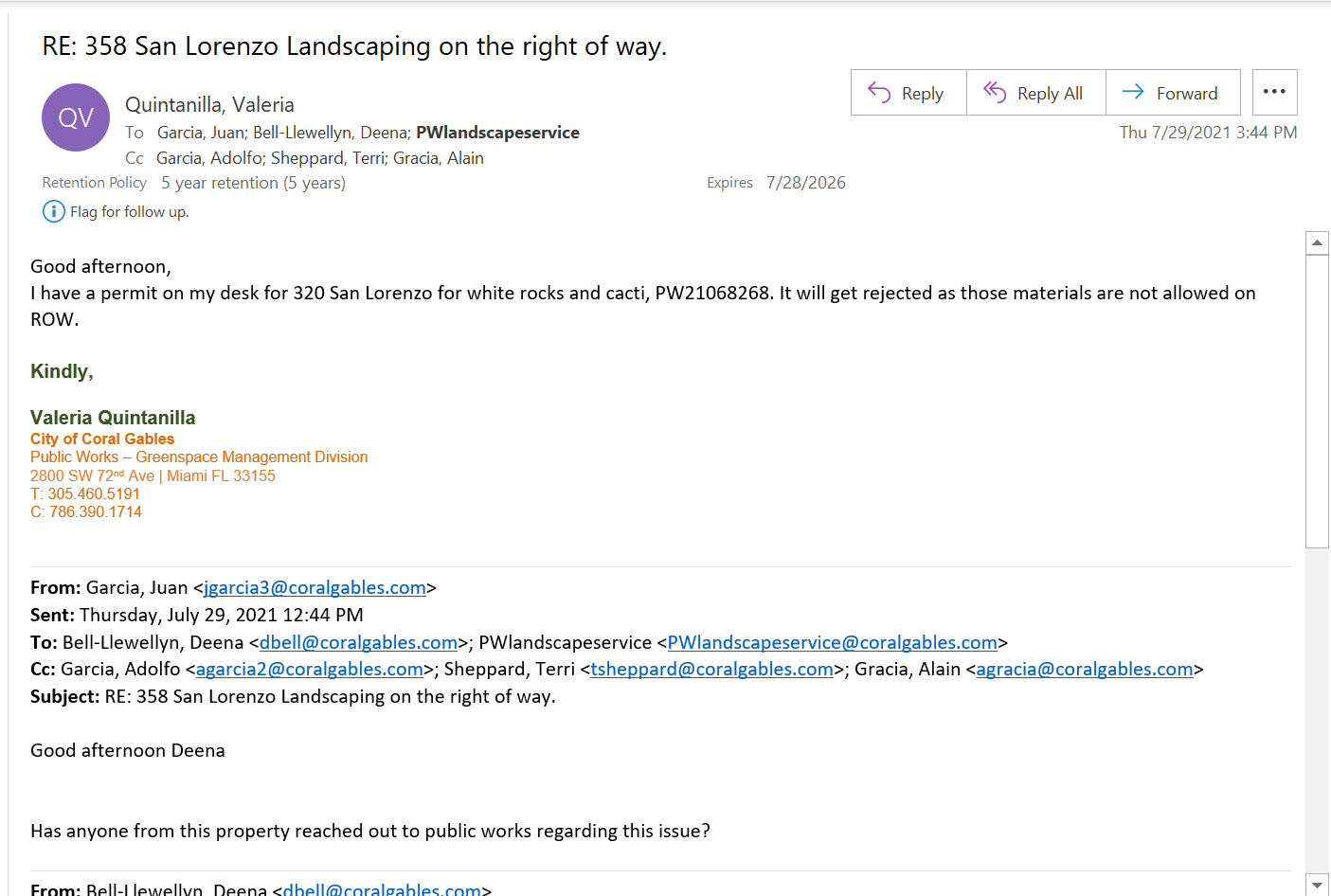Click the Reply All double-arrow icon
Viewport: 1331px width, 896px height.
(x=994, y=92)
